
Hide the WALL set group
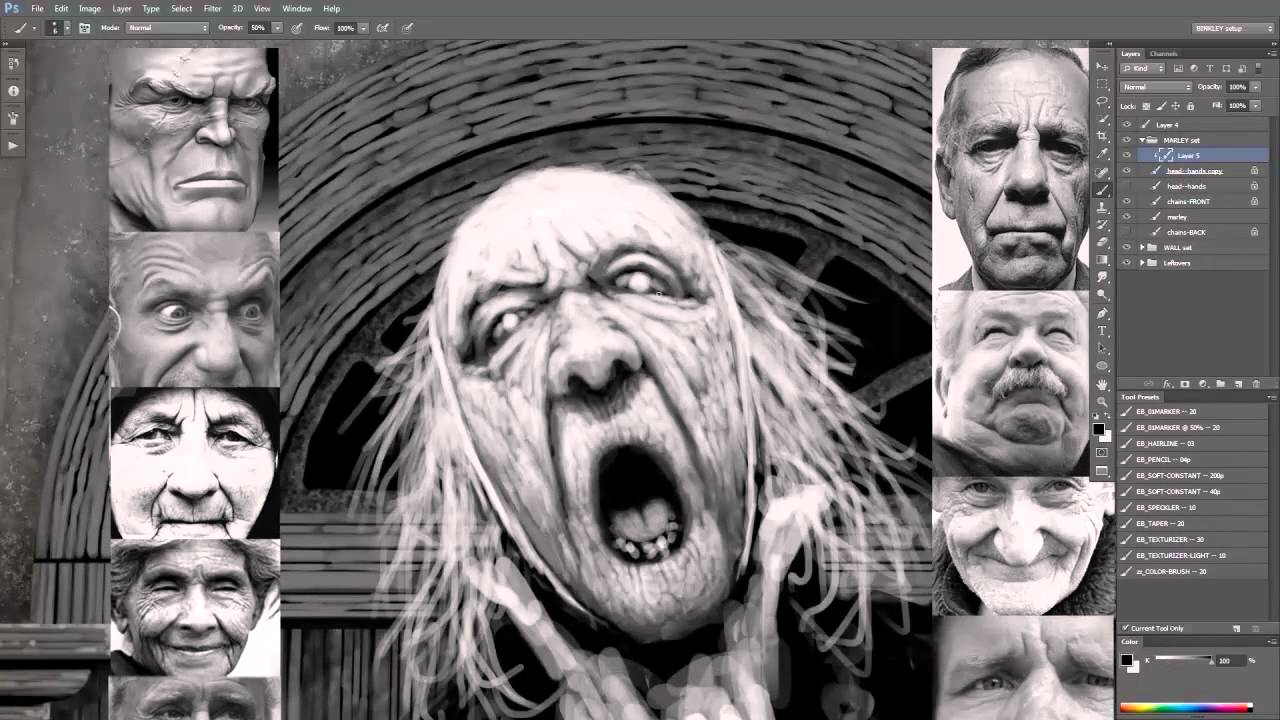tap(1127, 247)
